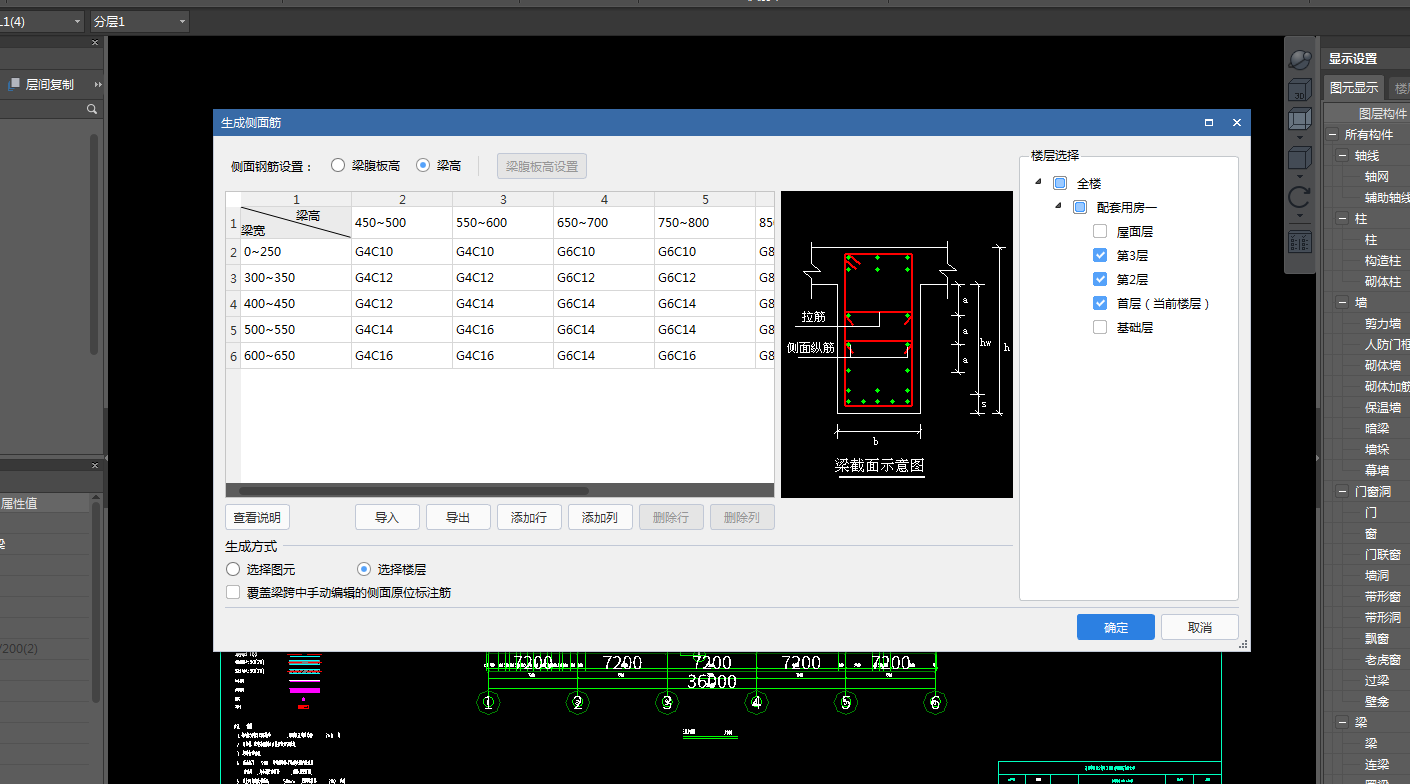1410x784 pixels.
Task: Open dropdown under solid cube icon
Action: pos(1300,175)
